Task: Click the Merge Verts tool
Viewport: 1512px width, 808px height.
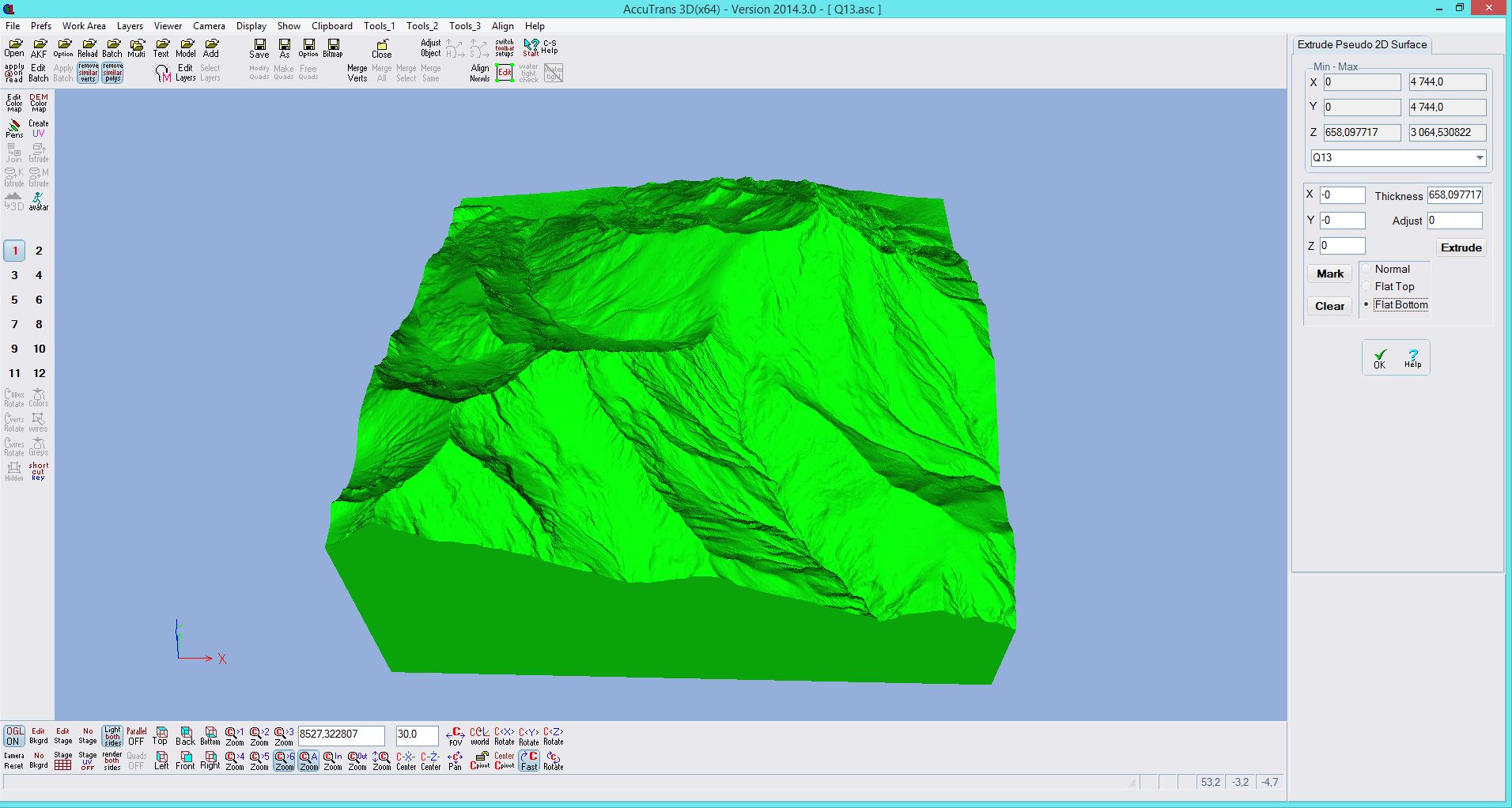Action: [357, 73]
